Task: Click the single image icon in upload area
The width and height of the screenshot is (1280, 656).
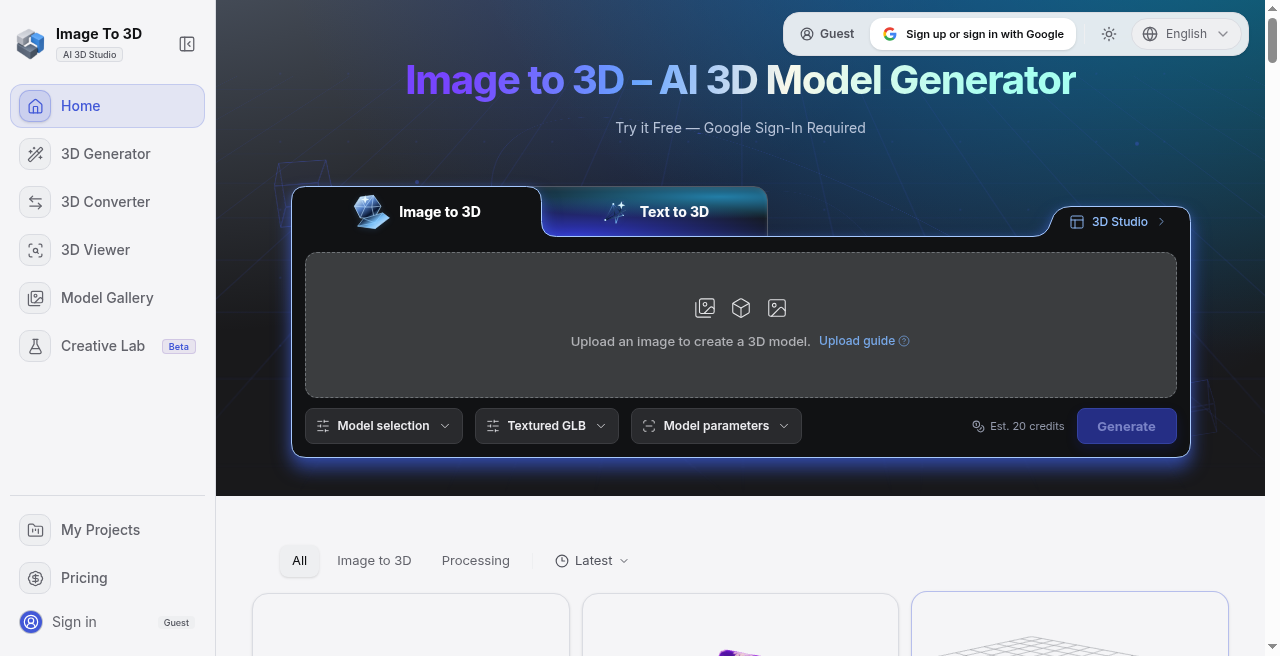Action: (777, 308)
